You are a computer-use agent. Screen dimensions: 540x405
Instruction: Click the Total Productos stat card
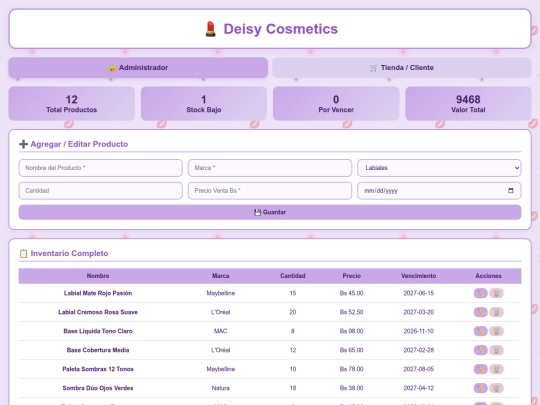(72, 103)
